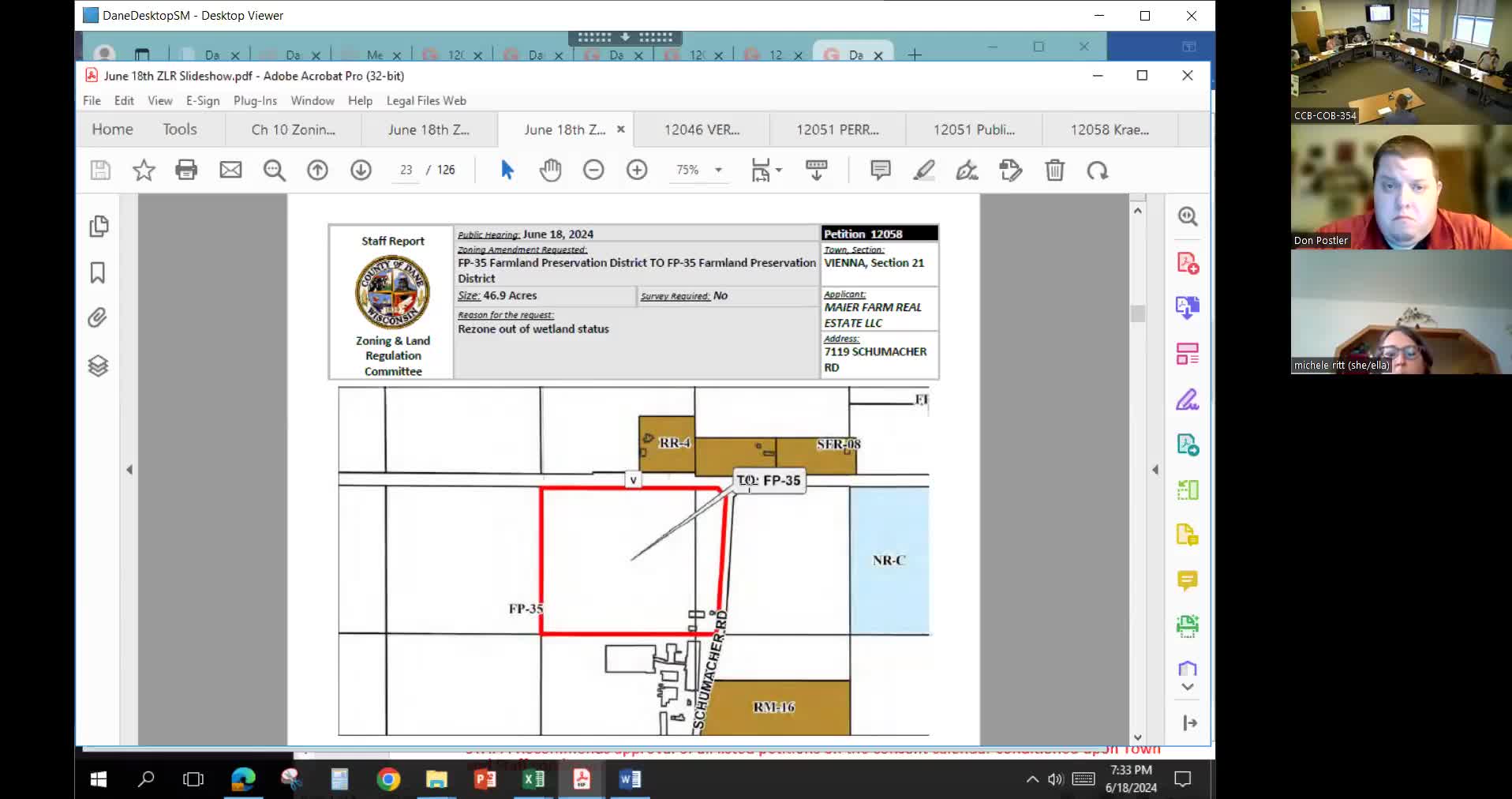The width and height of the screenshot is (1512, 799).
Task: Select the Highlight text tool
Action: click(924, 170)
